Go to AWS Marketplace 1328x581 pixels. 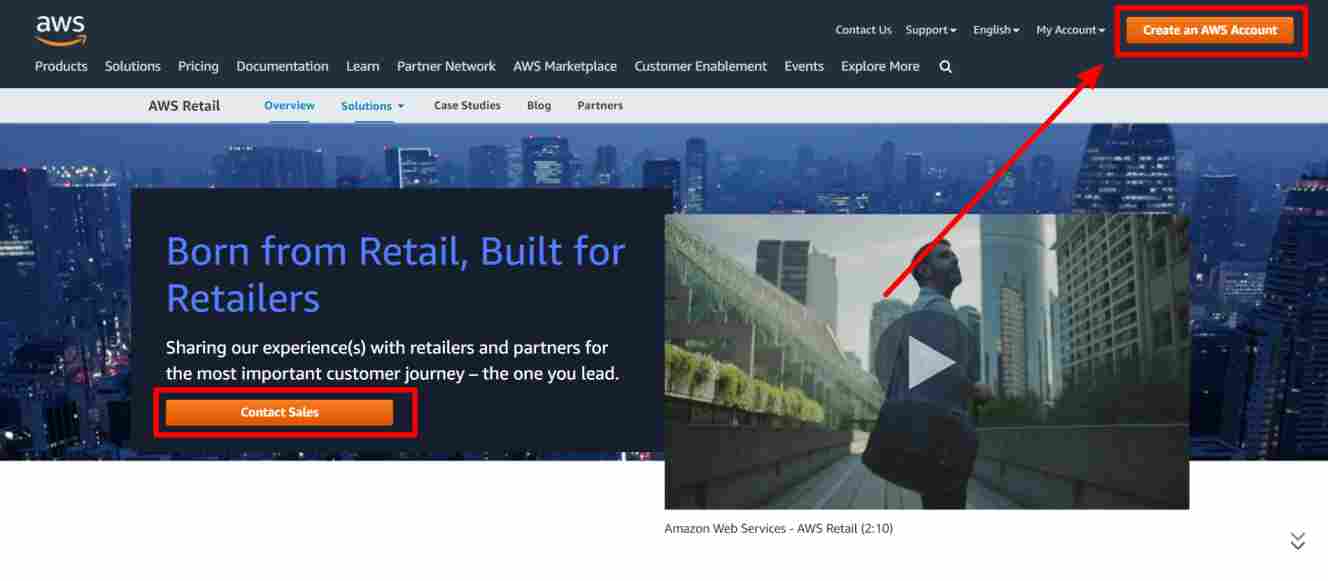click(565, 66)
